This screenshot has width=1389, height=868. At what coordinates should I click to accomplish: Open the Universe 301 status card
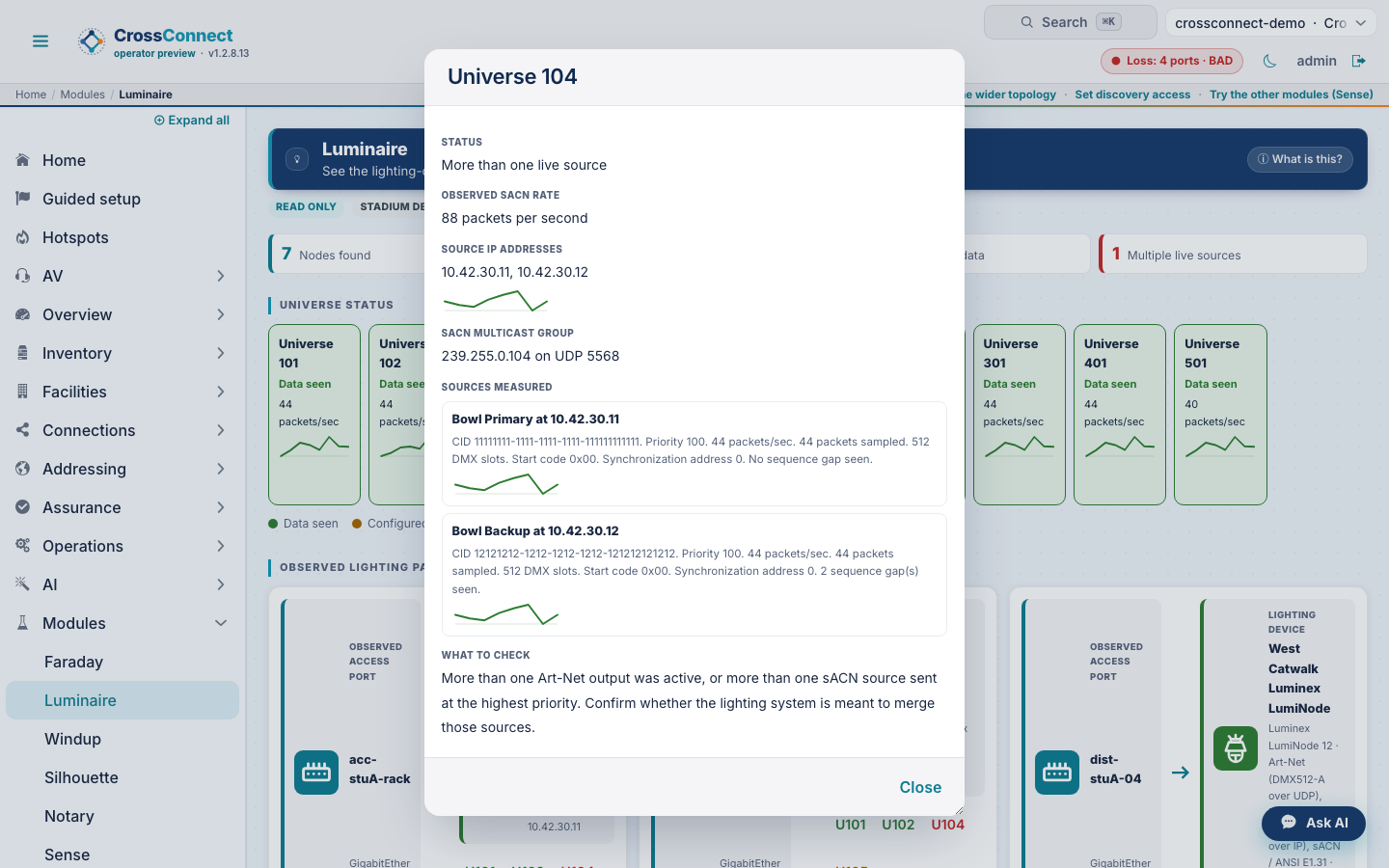pyautogui.click(x=1020, y=415)
